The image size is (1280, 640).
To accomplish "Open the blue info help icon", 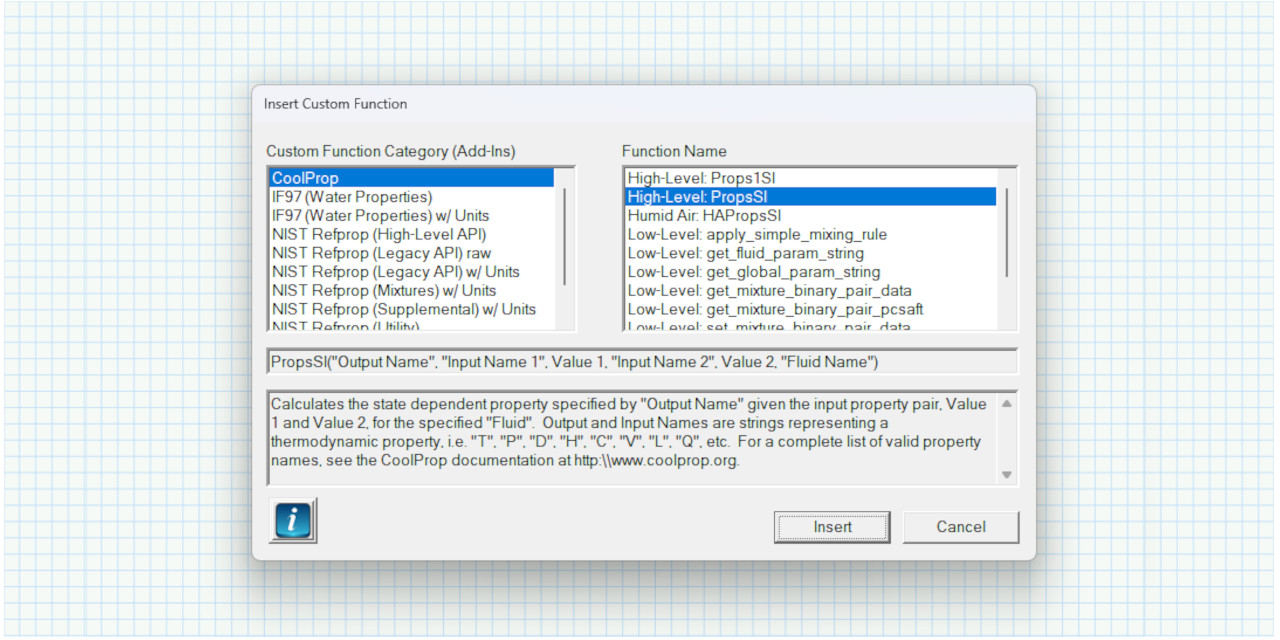I will coord(293,520).
